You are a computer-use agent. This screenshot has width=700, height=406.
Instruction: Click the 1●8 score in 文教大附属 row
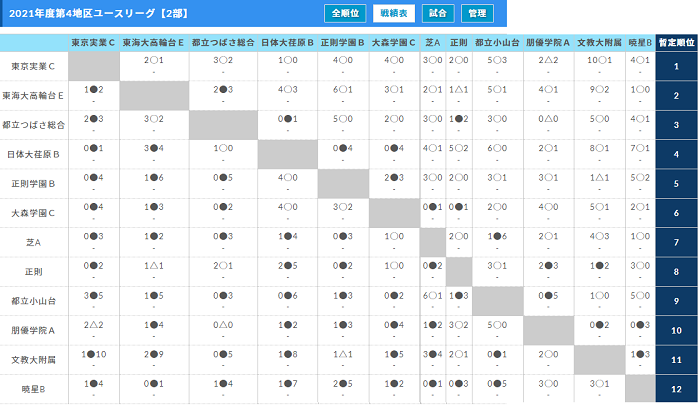click(288, 354)
